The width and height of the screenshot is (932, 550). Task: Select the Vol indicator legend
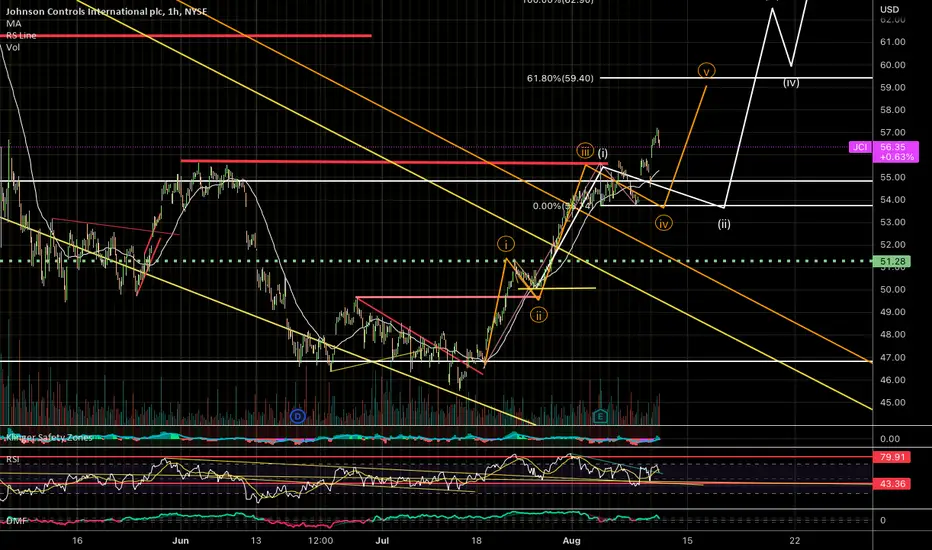click(x=13, y=47)
